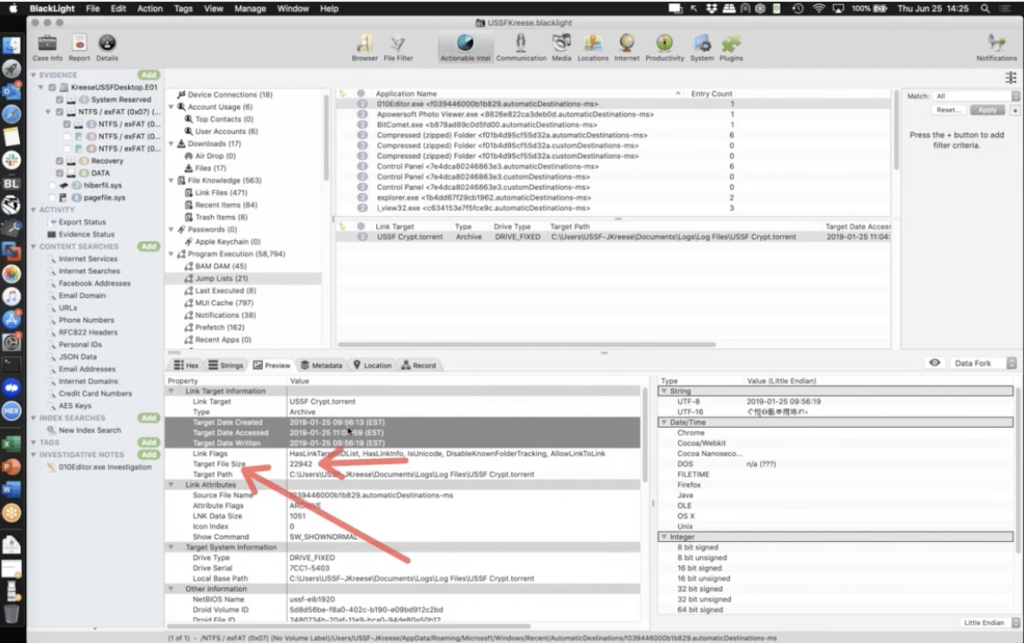1024x643 pixels.
Task: Click Add button next to INVESTIGATIVE NOTES
Action: point(148,454)
